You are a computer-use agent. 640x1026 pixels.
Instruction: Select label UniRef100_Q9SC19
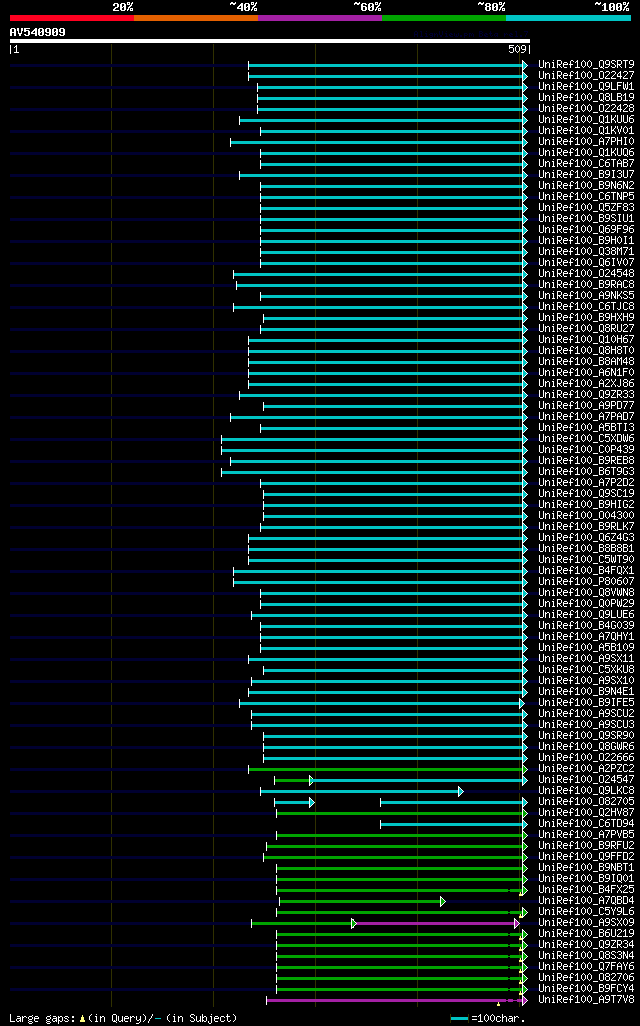click(x=586, y=493)
